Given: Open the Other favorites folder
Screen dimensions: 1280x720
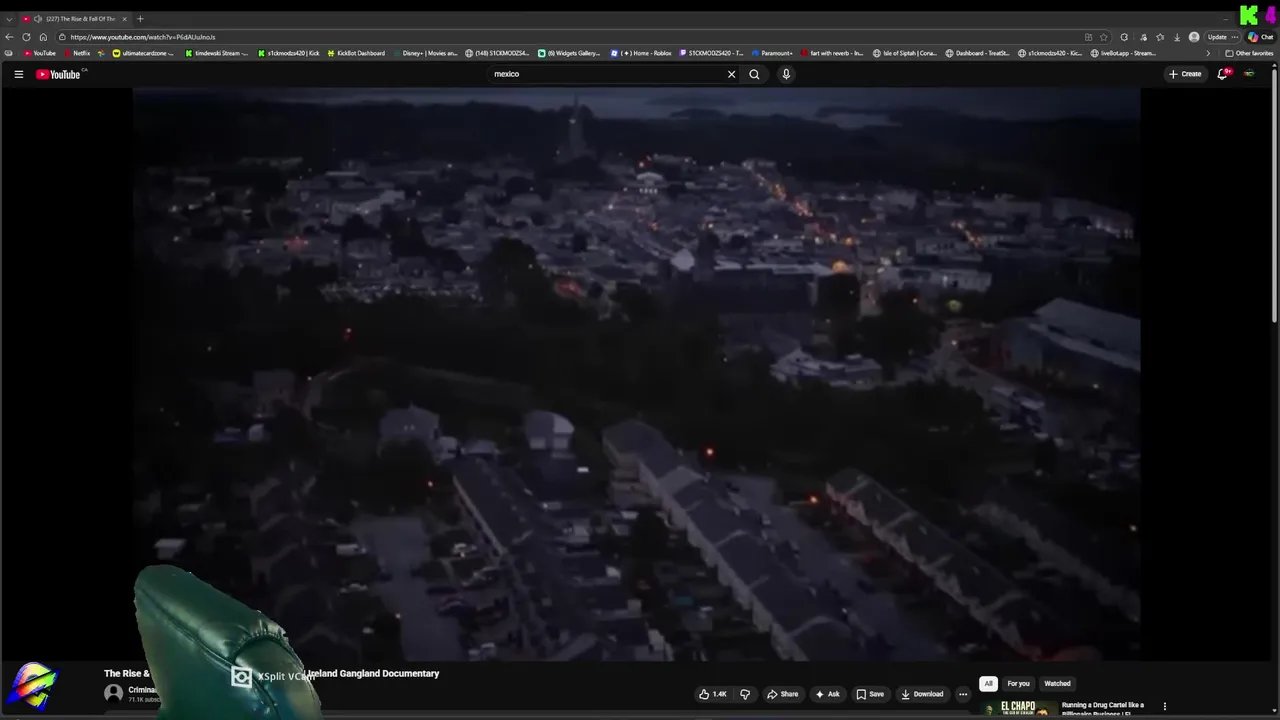Looking at the screenshot, I should click(x=1249, y=53).
